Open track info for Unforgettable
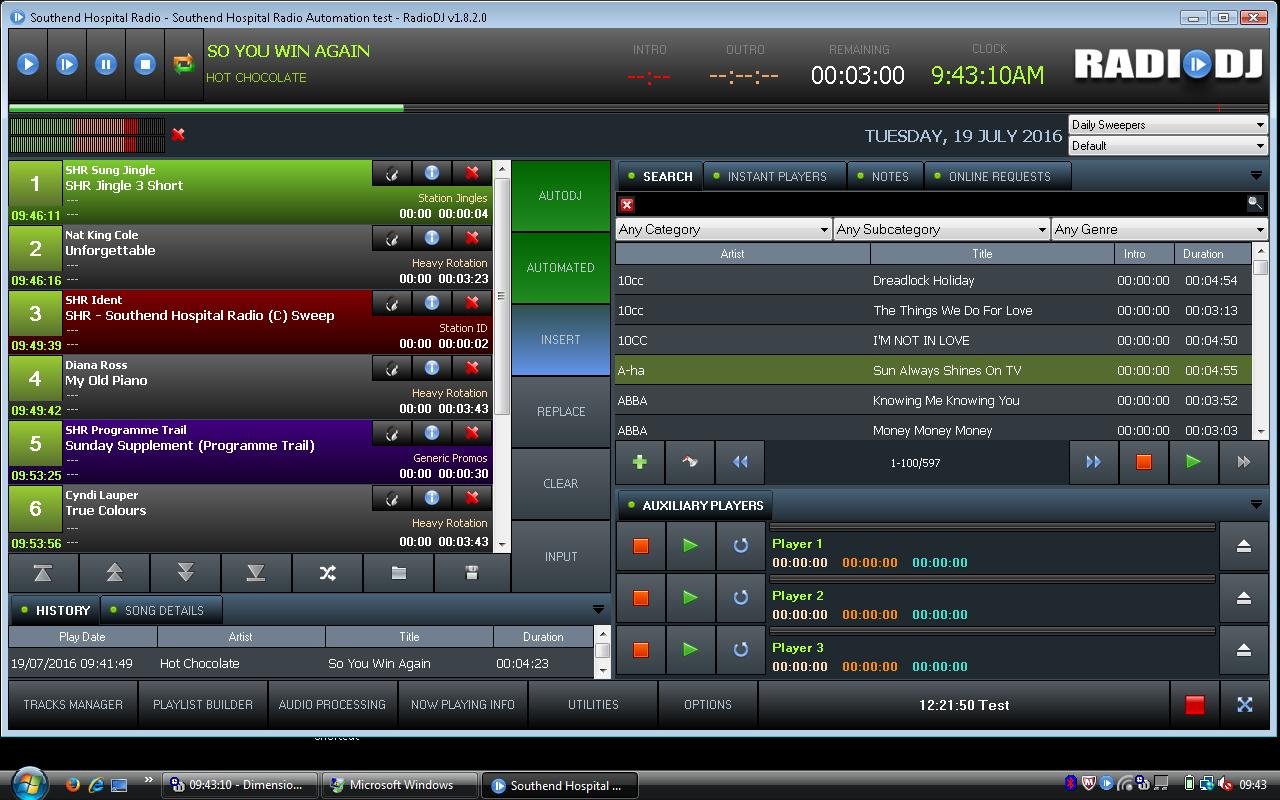 [x=432, y=238]
